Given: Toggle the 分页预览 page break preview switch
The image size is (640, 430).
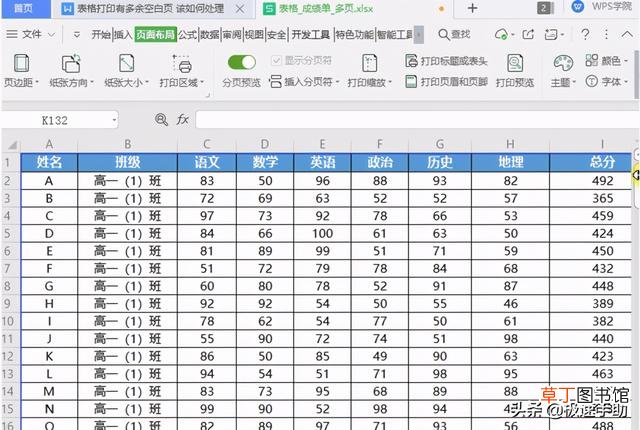Looking at the screenshot, I should 242,62.
